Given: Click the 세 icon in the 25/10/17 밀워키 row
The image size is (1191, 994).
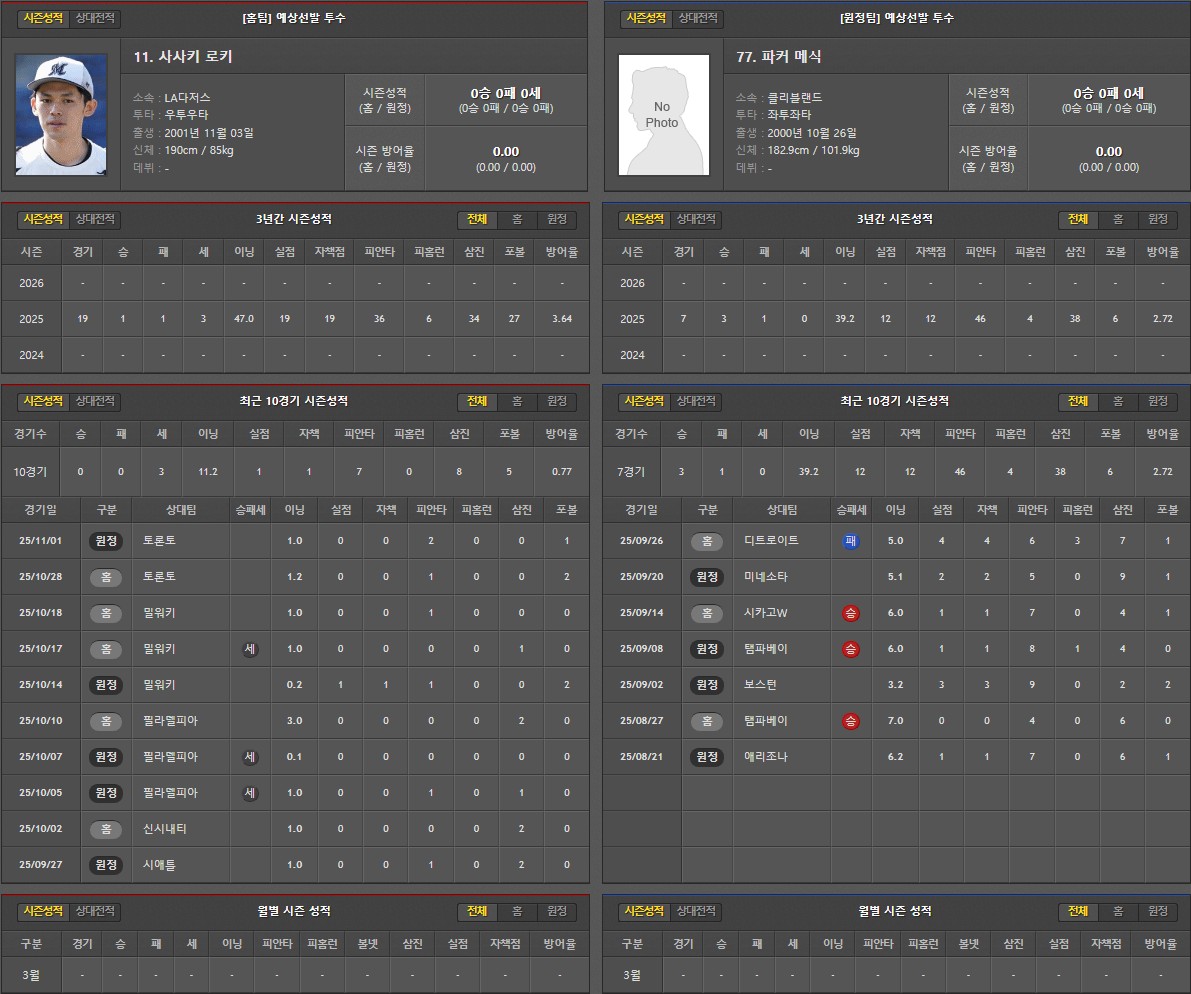Looking at the screenshot, I should point(250,649).
